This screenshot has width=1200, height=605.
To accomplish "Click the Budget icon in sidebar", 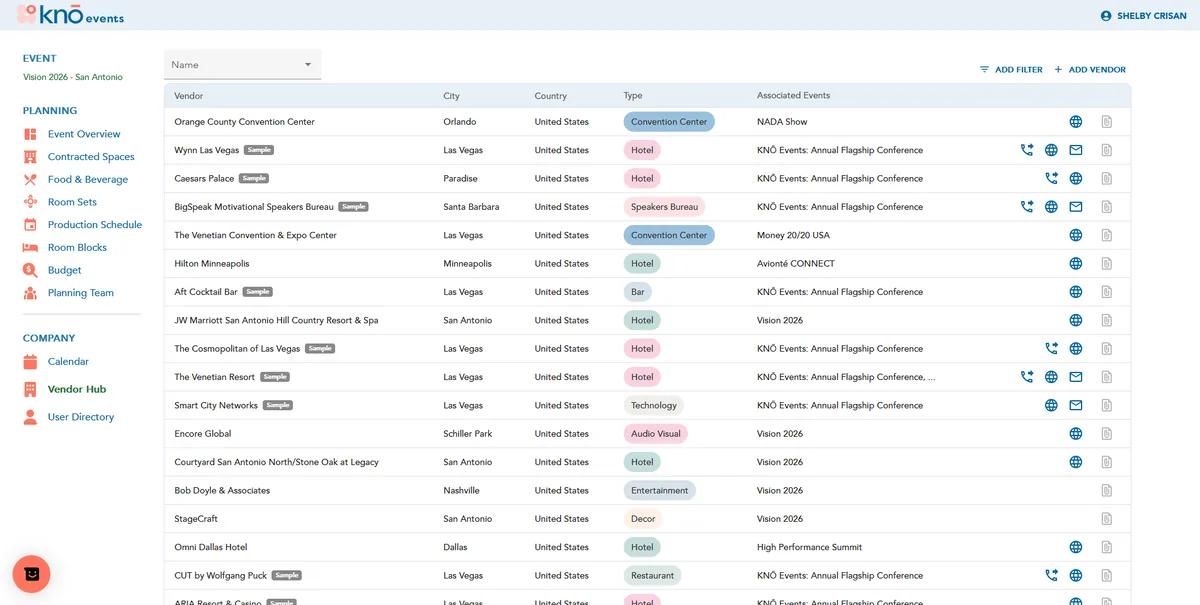I will click(x=30, y=270).
